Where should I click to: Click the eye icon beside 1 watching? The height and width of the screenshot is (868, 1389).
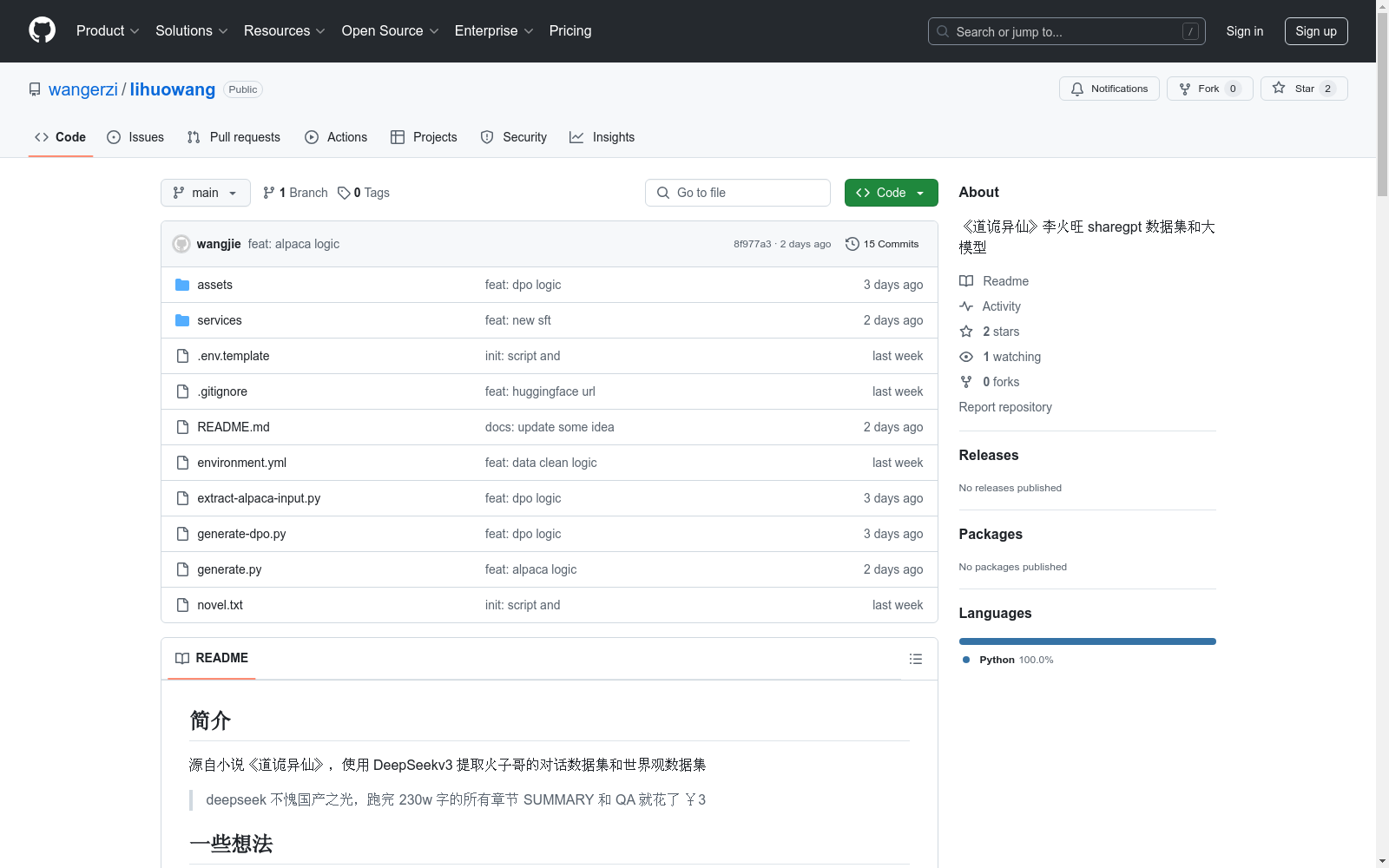966,357
